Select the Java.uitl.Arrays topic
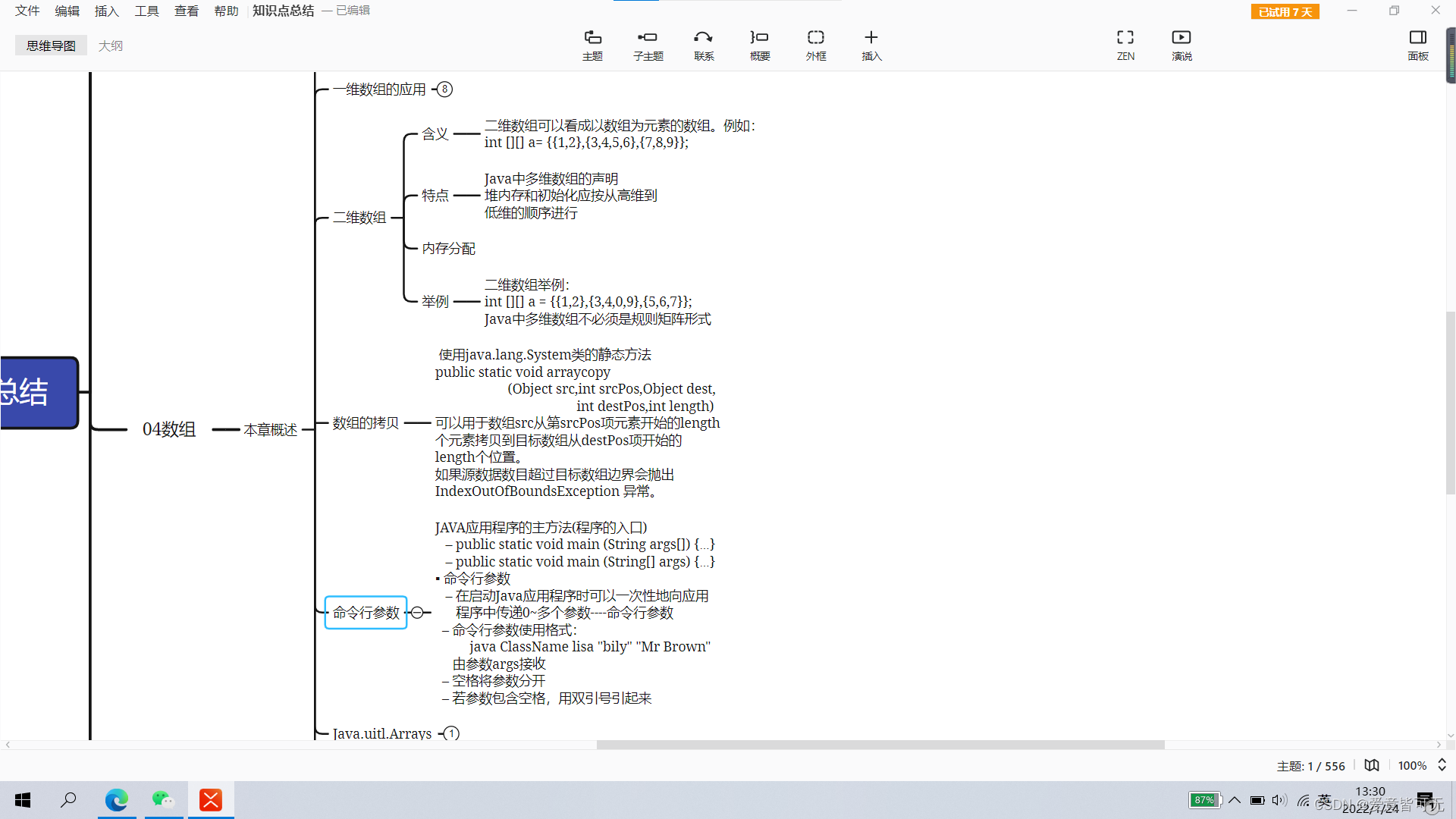 click(382, 733)
